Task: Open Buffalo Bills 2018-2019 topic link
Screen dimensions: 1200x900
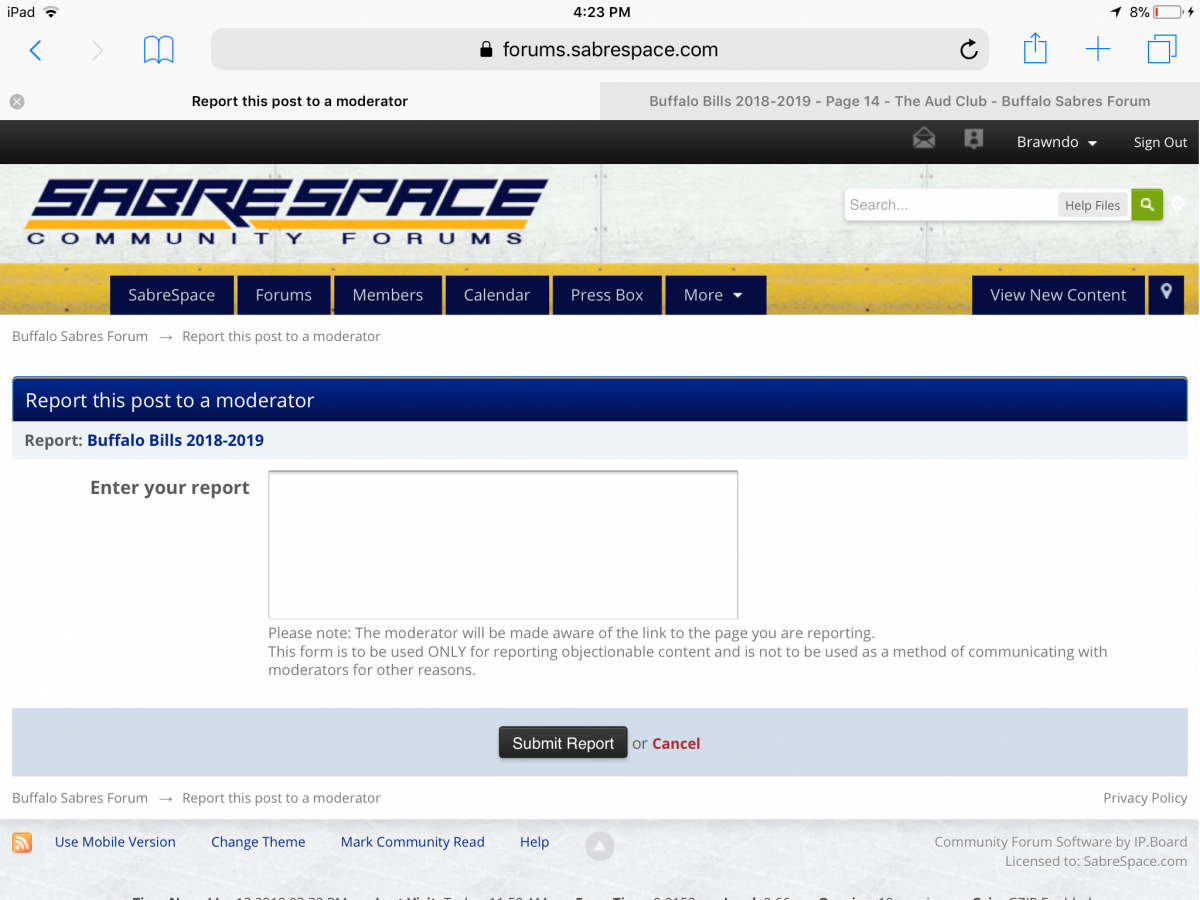Action: (x=176, y=440)
